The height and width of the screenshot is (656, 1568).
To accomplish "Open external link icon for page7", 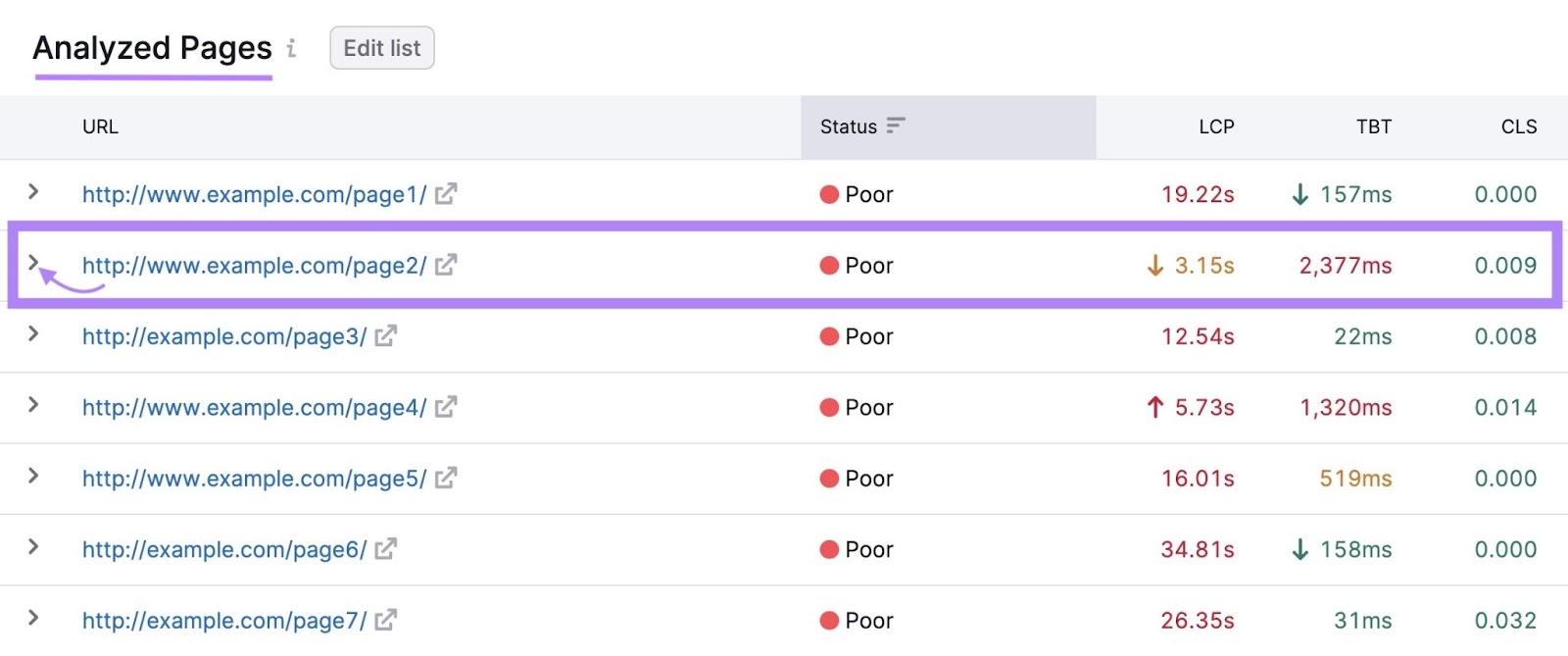I will (386, 620).
